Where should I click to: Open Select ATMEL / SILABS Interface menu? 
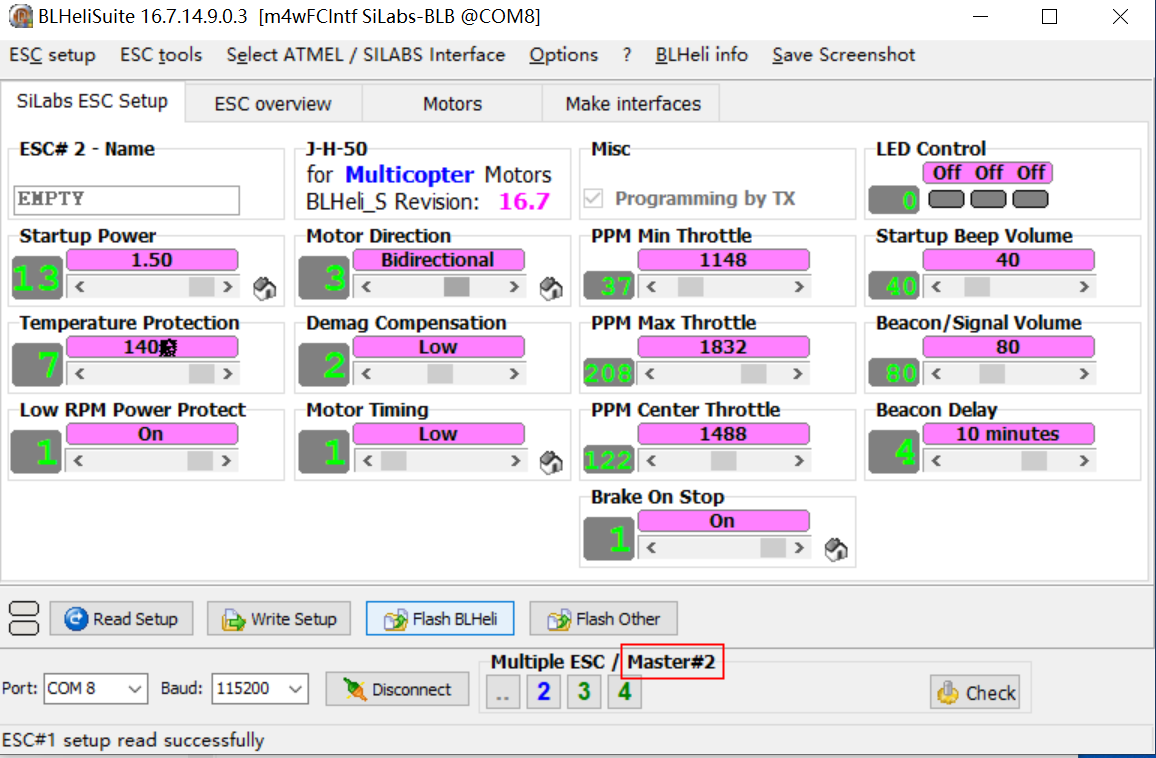point(366,55)
